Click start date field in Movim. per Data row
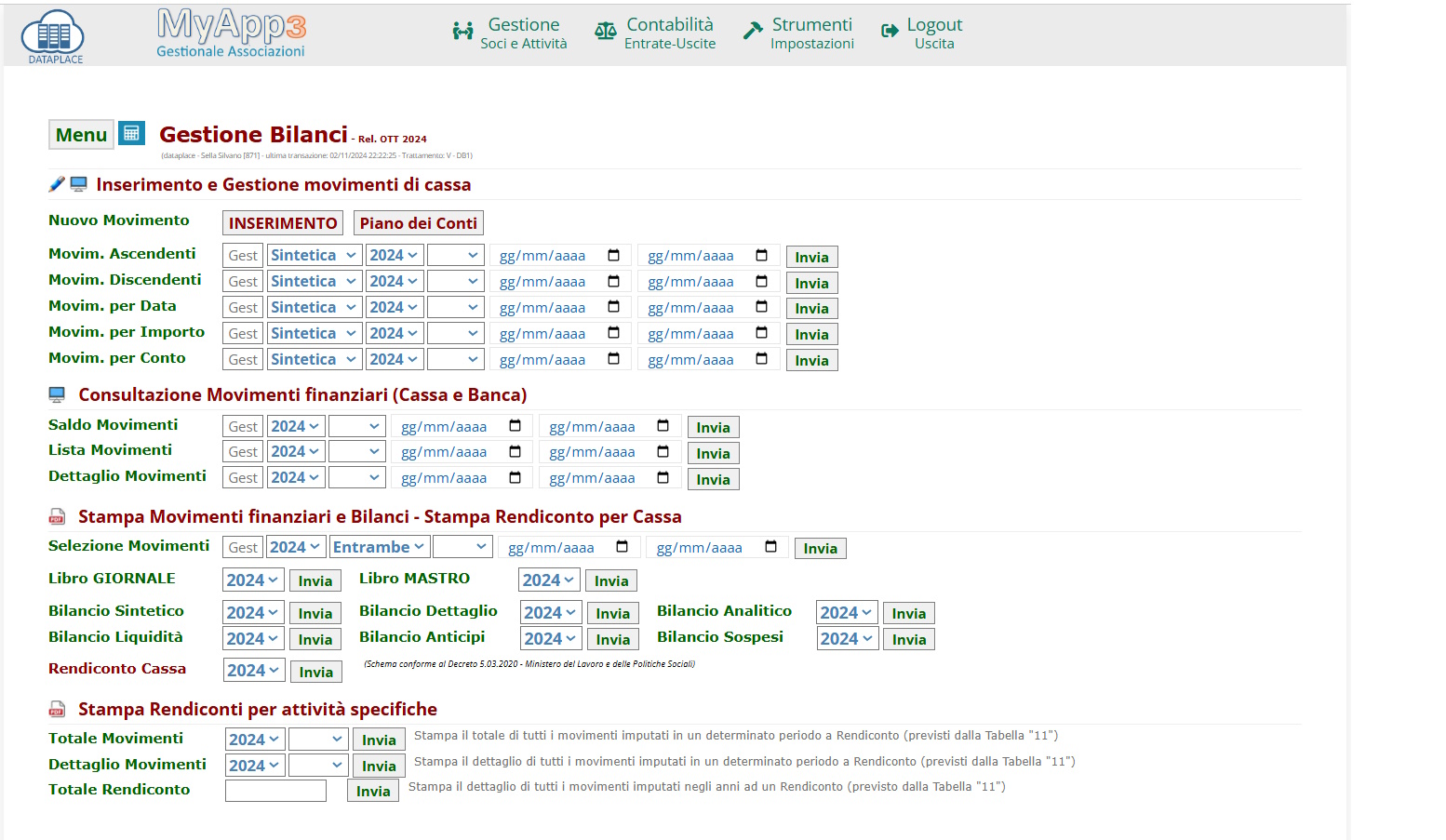This screenshot has height=840, width=1446. pos(560,307)
